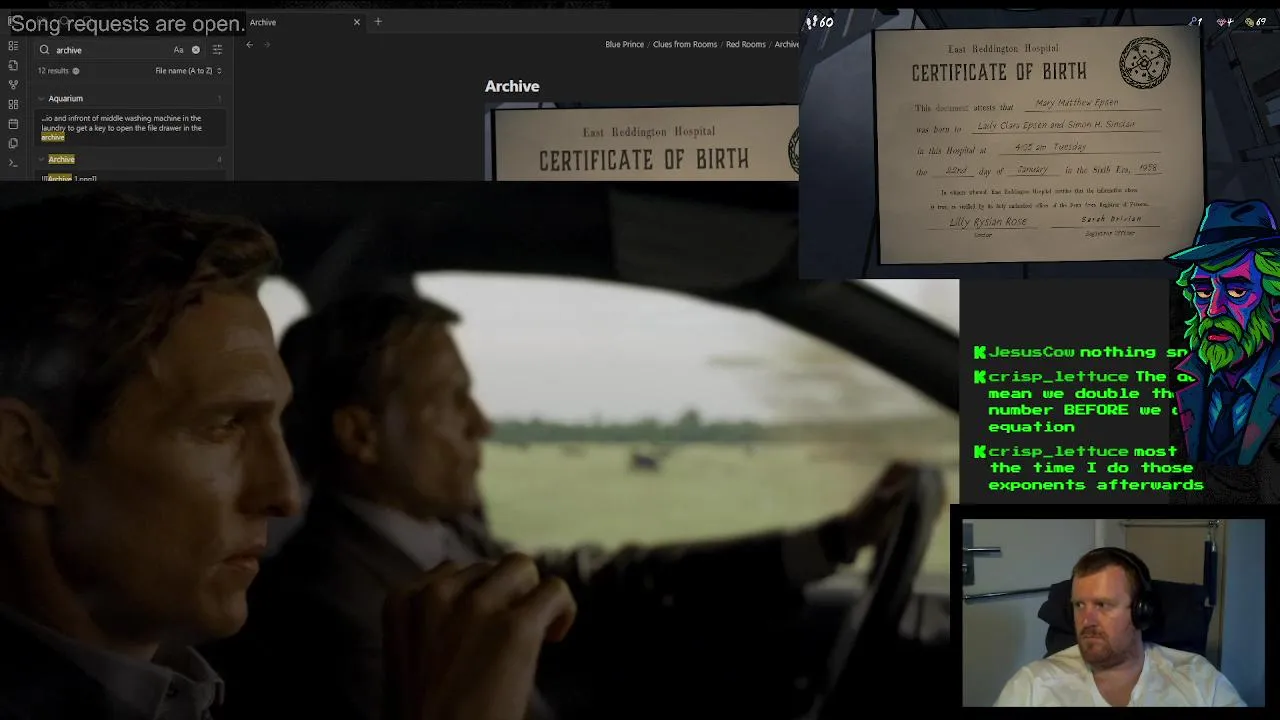Click the gem counter in game HUD
Viewport: 1280px width, 720px height.
pos(1224,22)
